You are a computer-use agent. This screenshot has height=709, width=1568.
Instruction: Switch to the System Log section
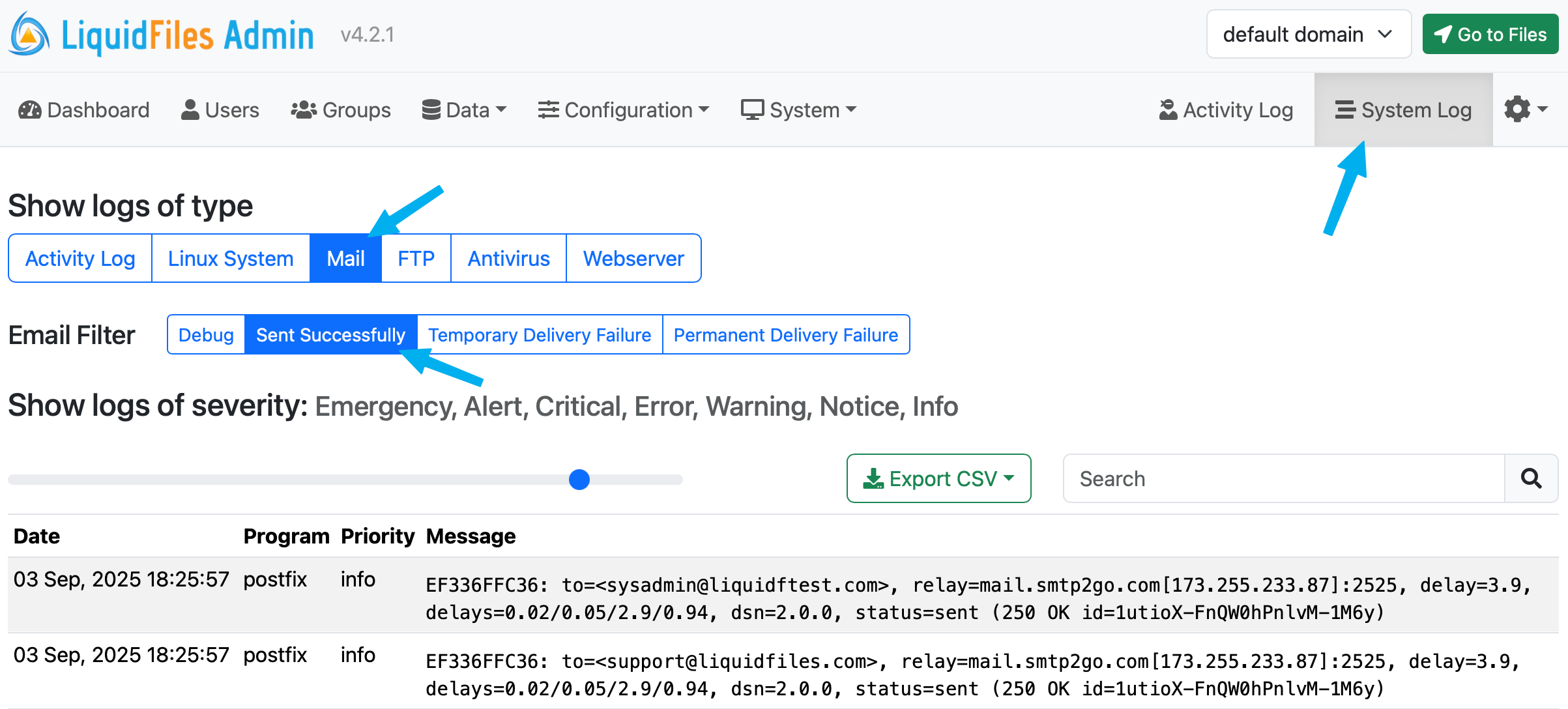tap(1402, 109)
